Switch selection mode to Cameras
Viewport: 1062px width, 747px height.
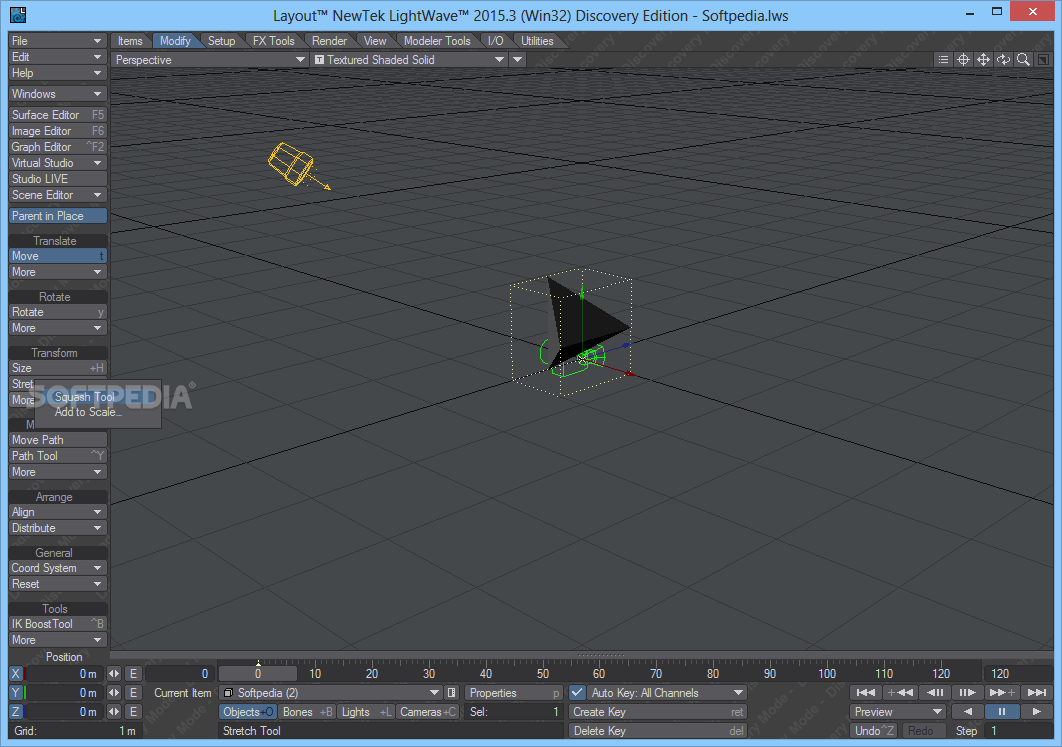pyautogui.click(x=428, y=712)
